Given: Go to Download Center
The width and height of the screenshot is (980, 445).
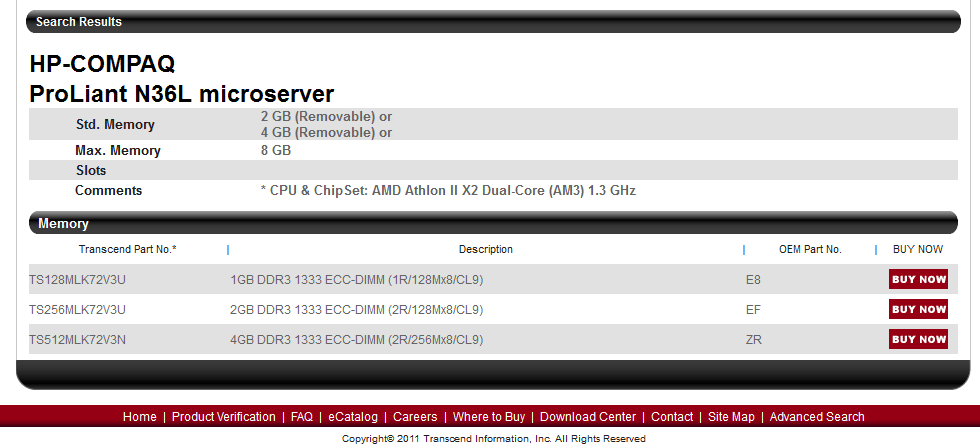Looking at the screenshot, I should [x=588, y=417].
